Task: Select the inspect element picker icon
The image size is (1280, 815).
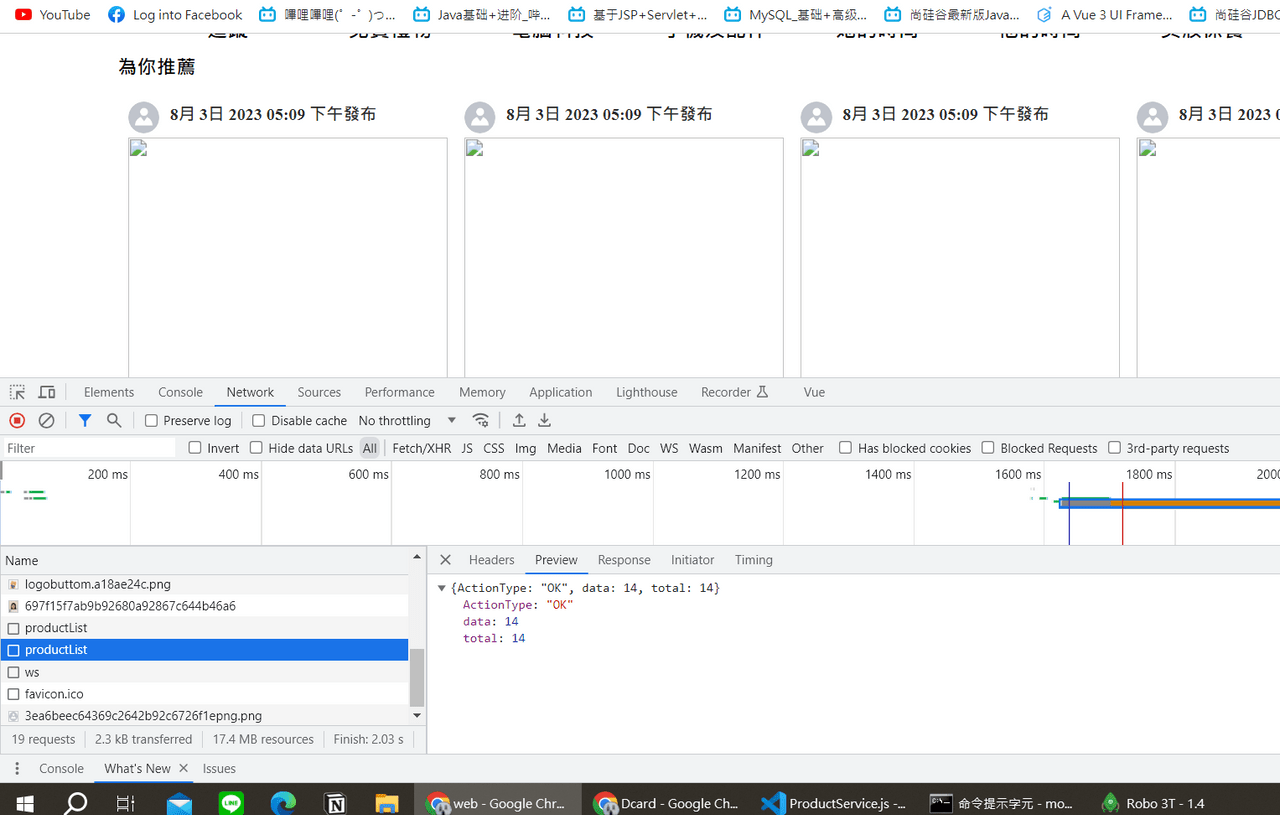Action: click(x=16, y=391)
